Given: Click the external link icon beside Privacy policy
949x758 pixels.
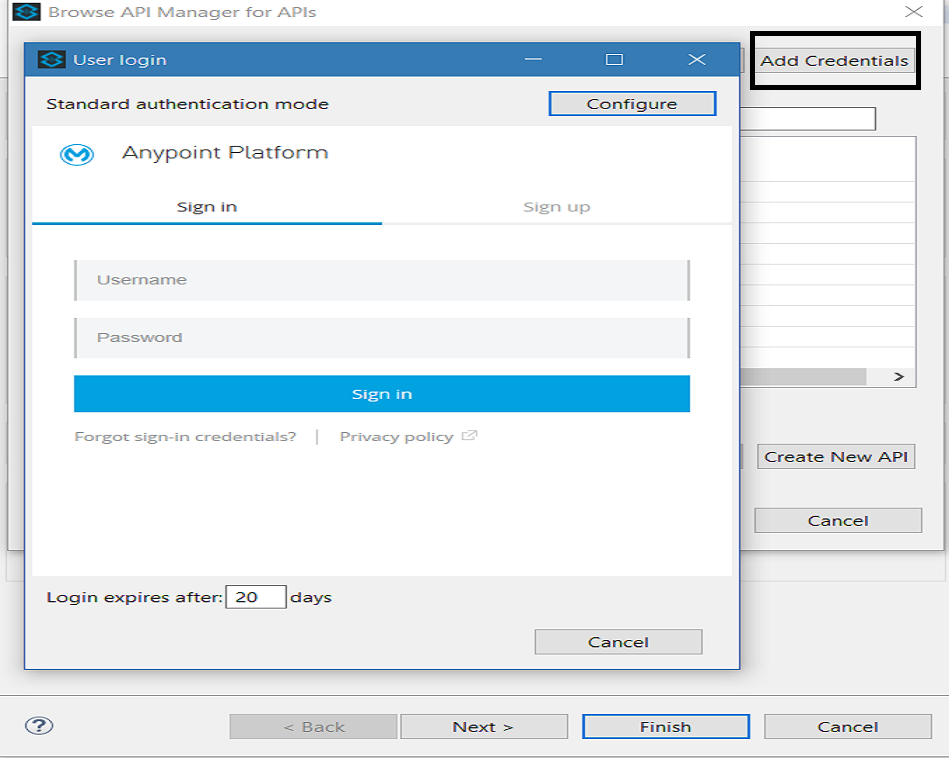Looking at the screenshot, I should 470,435.
